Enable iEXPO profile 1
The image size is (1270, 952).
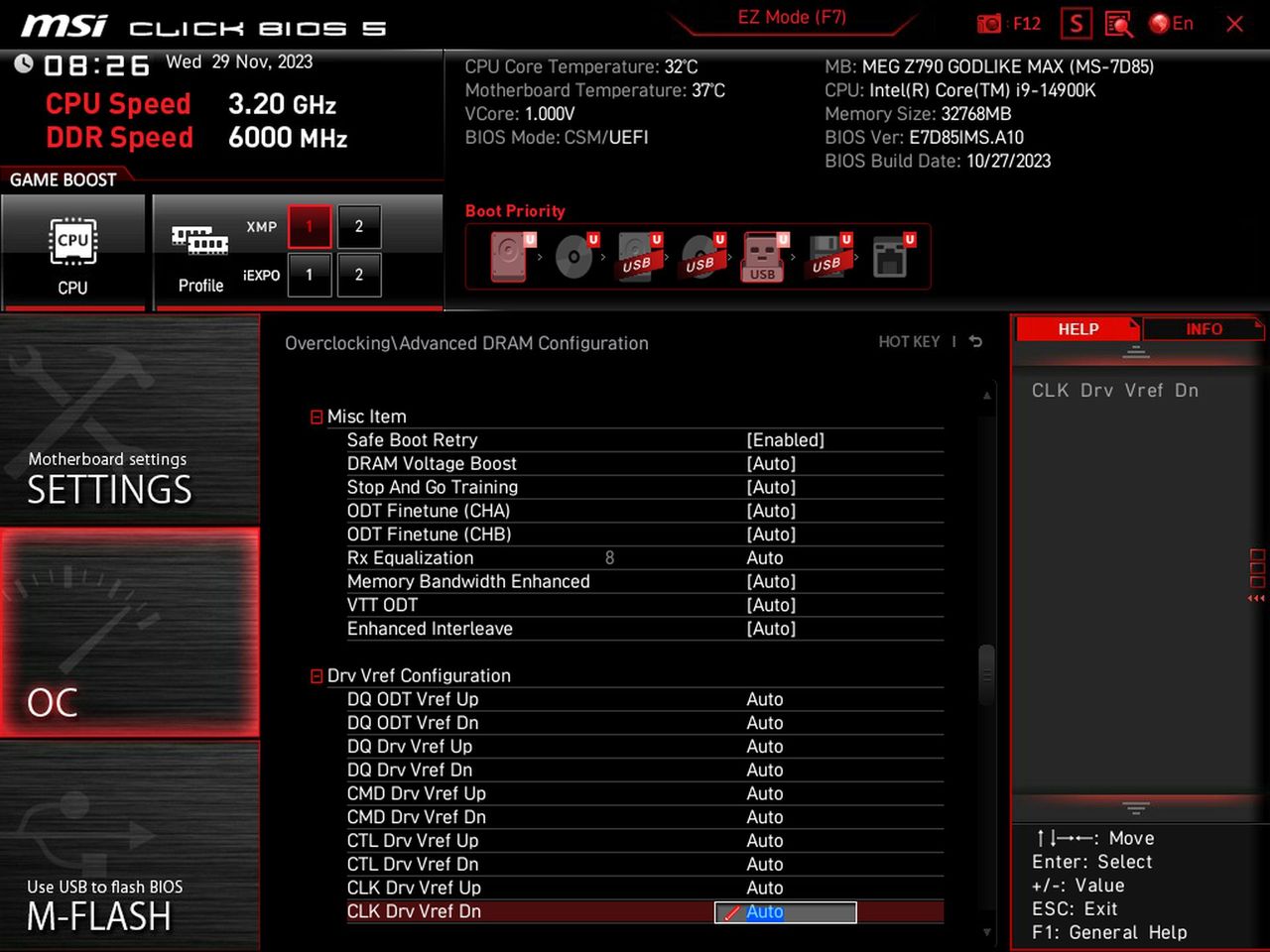310,275
